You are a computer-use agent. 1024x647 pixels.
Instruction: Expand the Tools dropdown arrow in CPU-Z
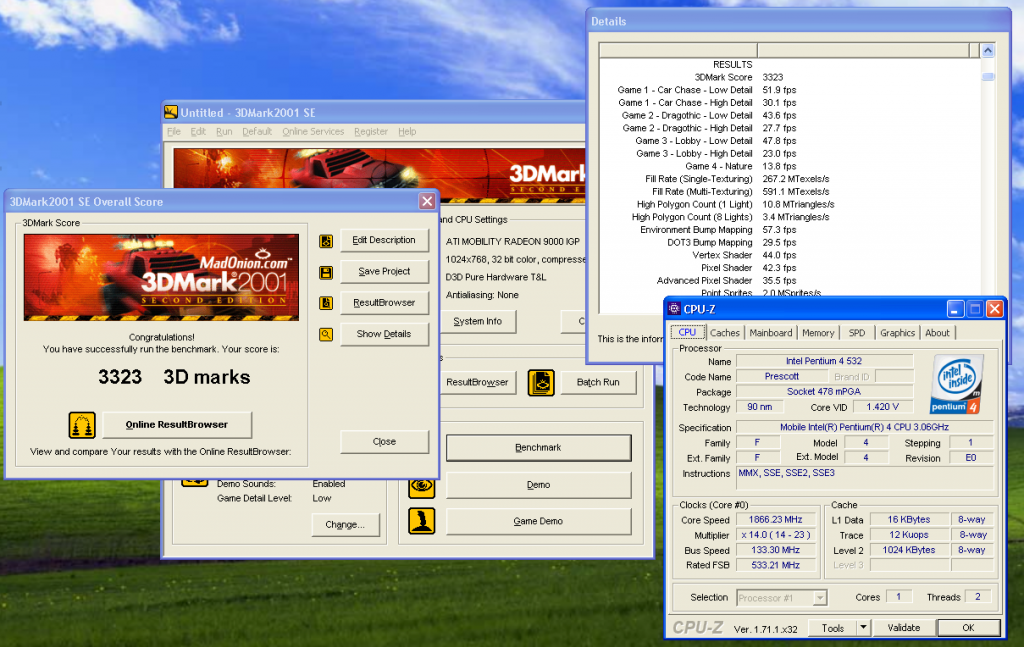[x=863, y=628]
